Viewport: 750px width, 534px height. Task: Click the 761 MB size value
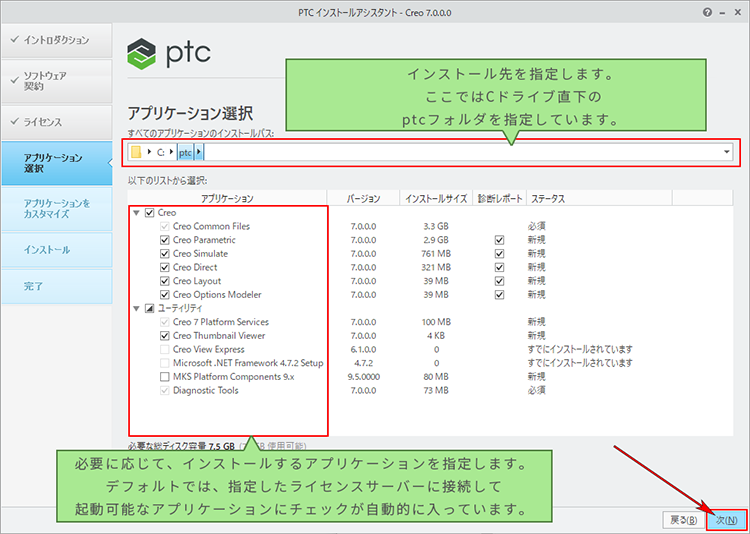(x=436, y=254)
